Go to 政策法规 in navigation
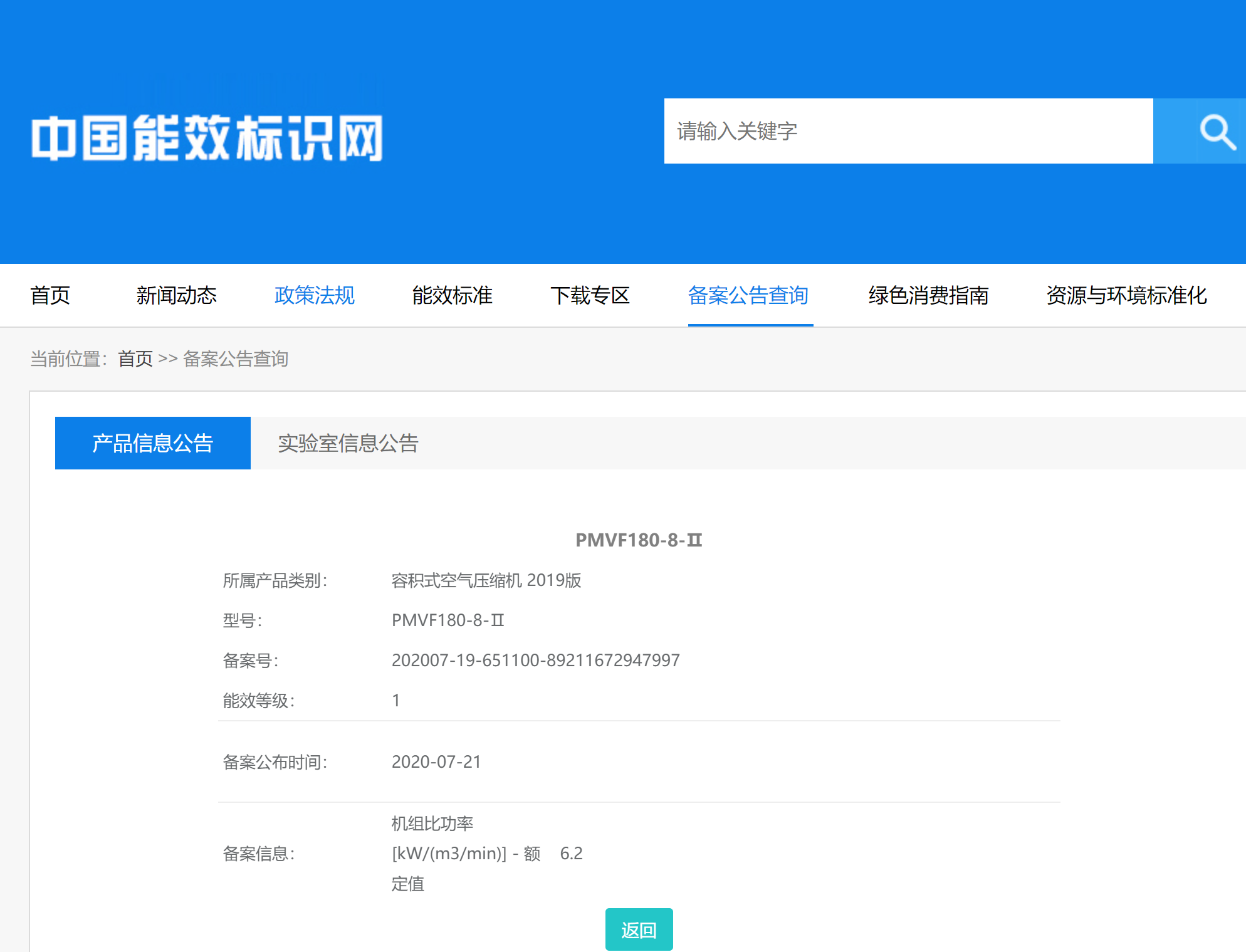This screenshot has height=952, width=1246. coord(314,295)
